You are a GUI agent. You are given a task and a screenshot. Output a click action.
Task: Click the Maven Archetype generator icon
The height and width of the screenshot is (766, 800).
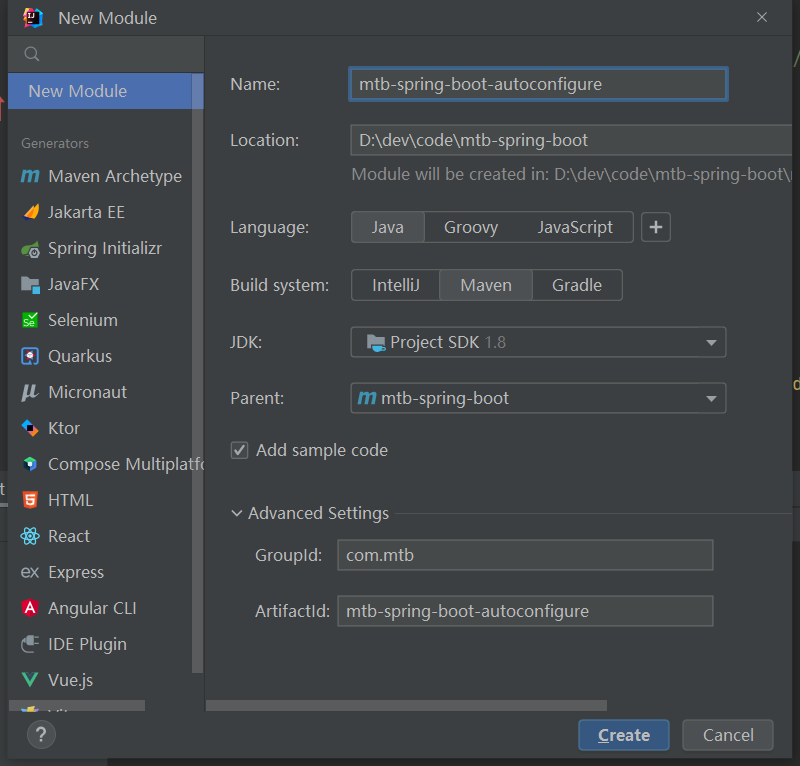[30, 176]
